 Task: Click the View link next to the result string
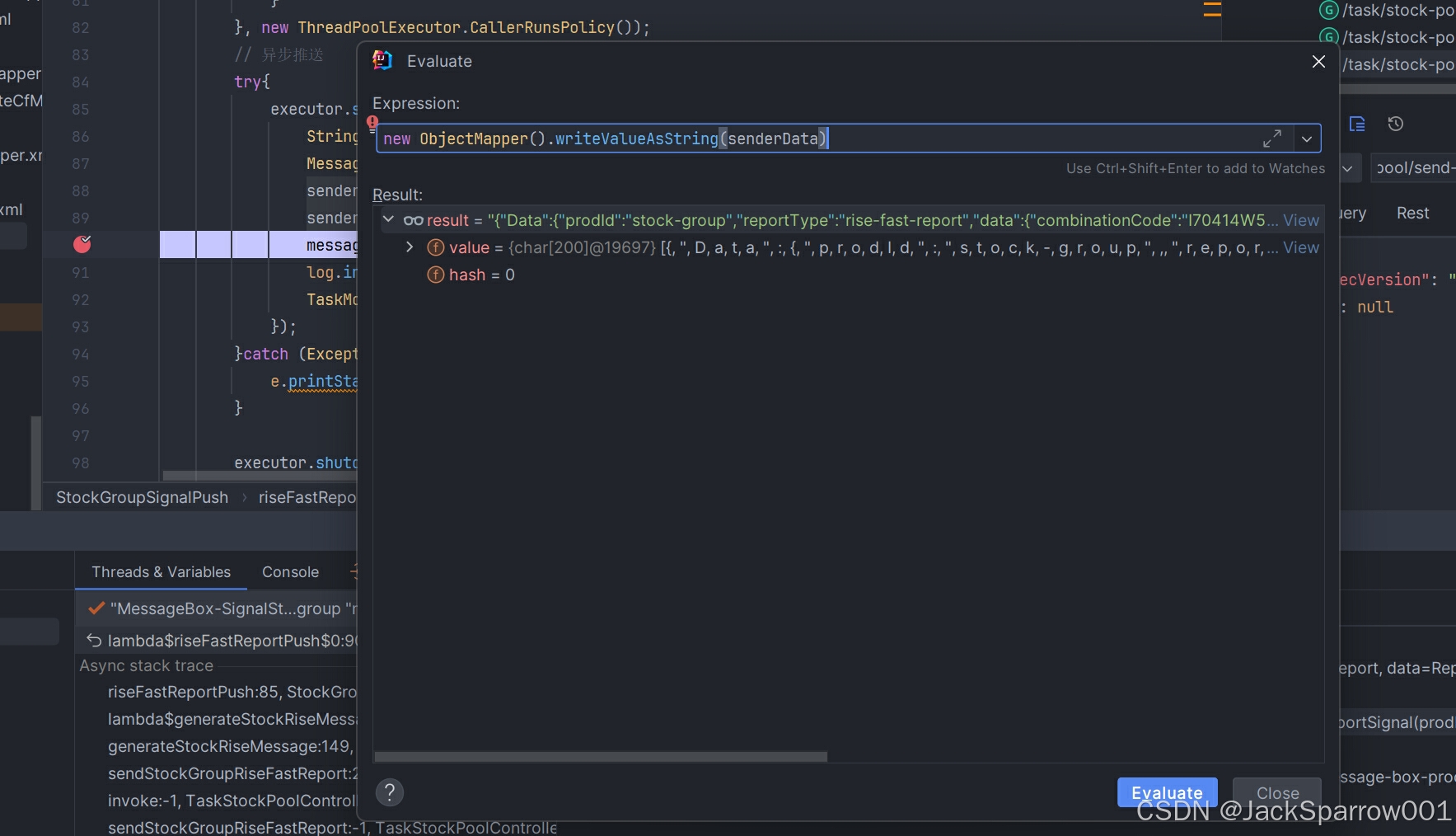click(x=1300, y=220)
